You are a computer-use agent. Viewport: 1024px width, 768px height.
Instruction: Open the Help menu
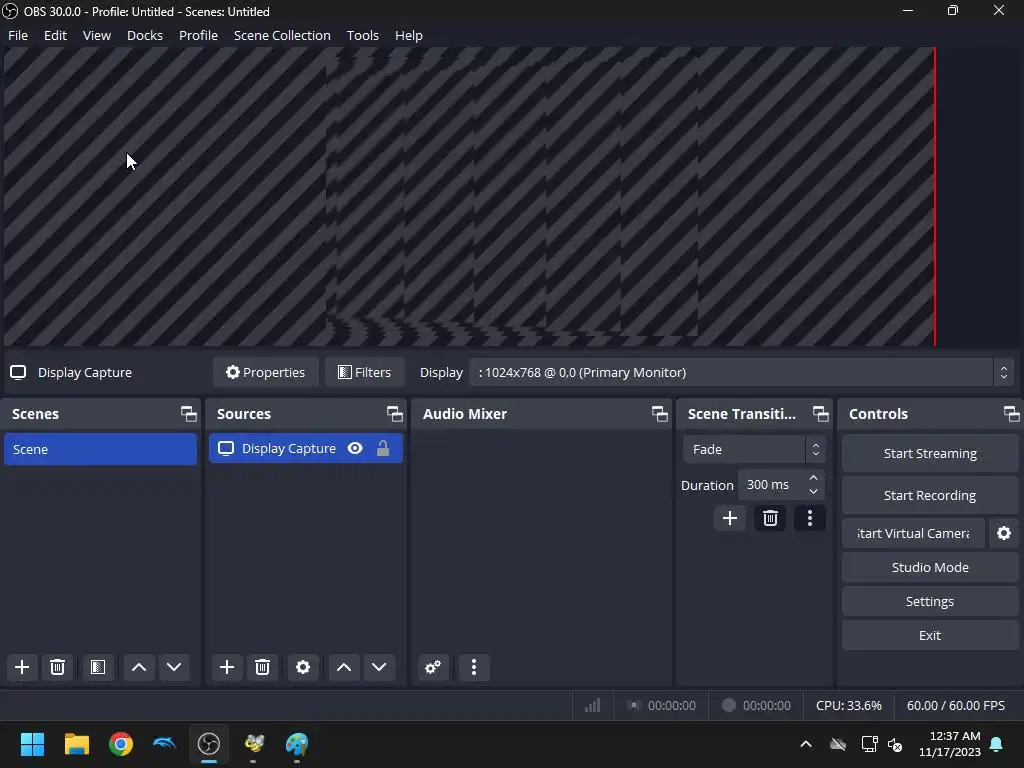(409, 35)
